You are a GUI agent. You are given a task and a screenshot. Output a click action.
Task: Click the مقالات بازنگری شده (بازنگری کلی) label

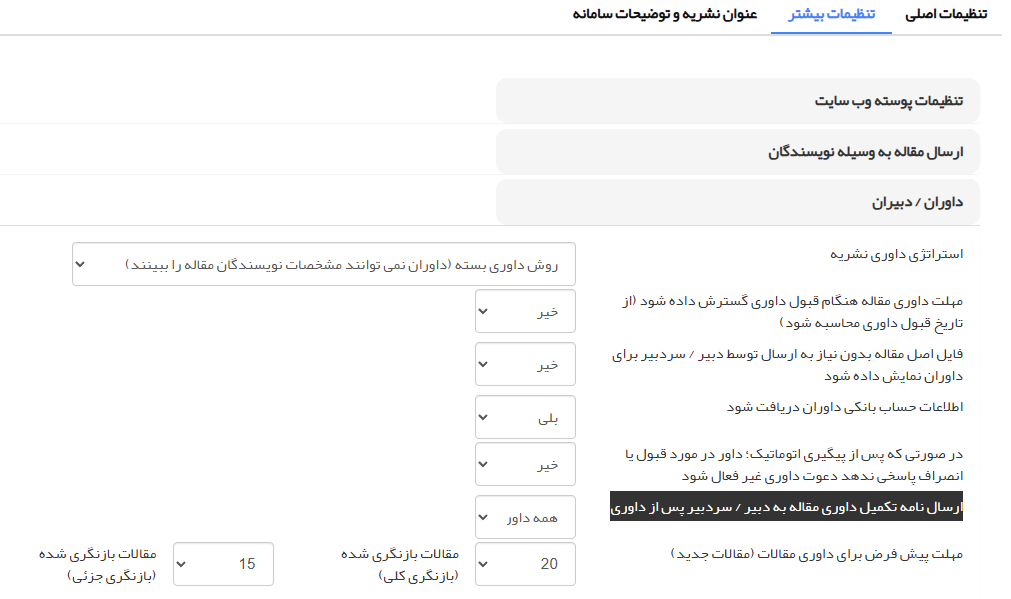pyautogui.click(x=418, y=565)
